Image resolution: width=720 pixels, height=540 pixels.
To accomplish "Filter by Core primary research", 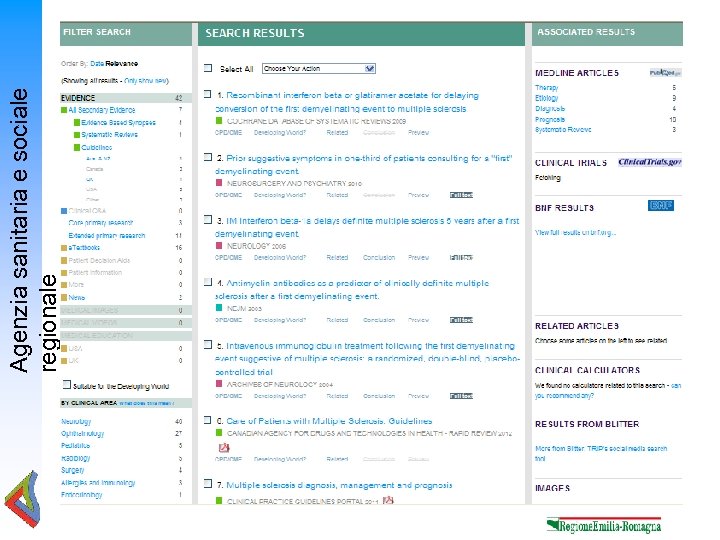I will click(x=101, y=223).
